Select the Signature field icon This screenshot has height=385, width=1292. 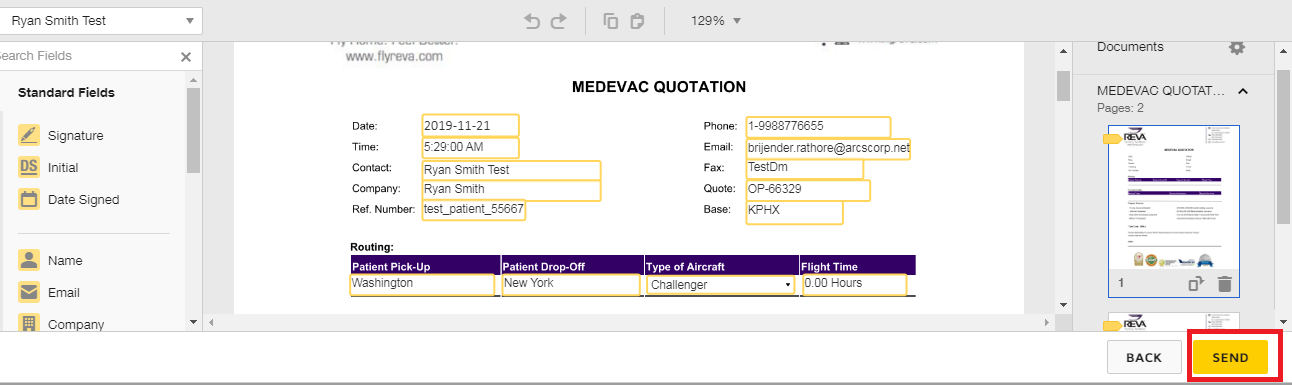pyautogui.click(x=29, y=135)
